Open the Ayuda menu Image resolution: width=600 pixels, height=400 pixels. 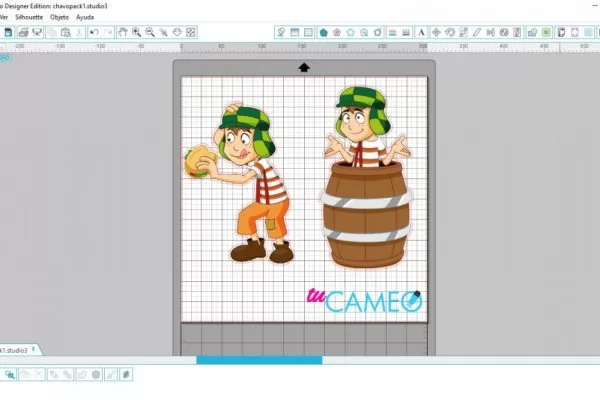tap(85, 17)
